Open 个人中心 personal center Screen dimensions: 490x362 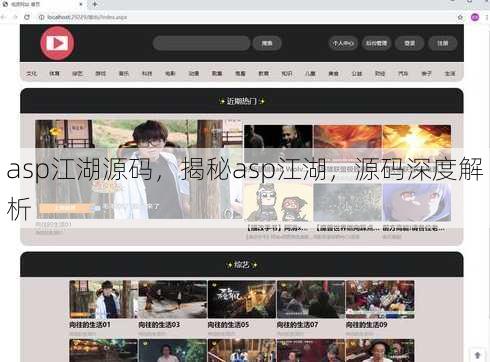343,43
